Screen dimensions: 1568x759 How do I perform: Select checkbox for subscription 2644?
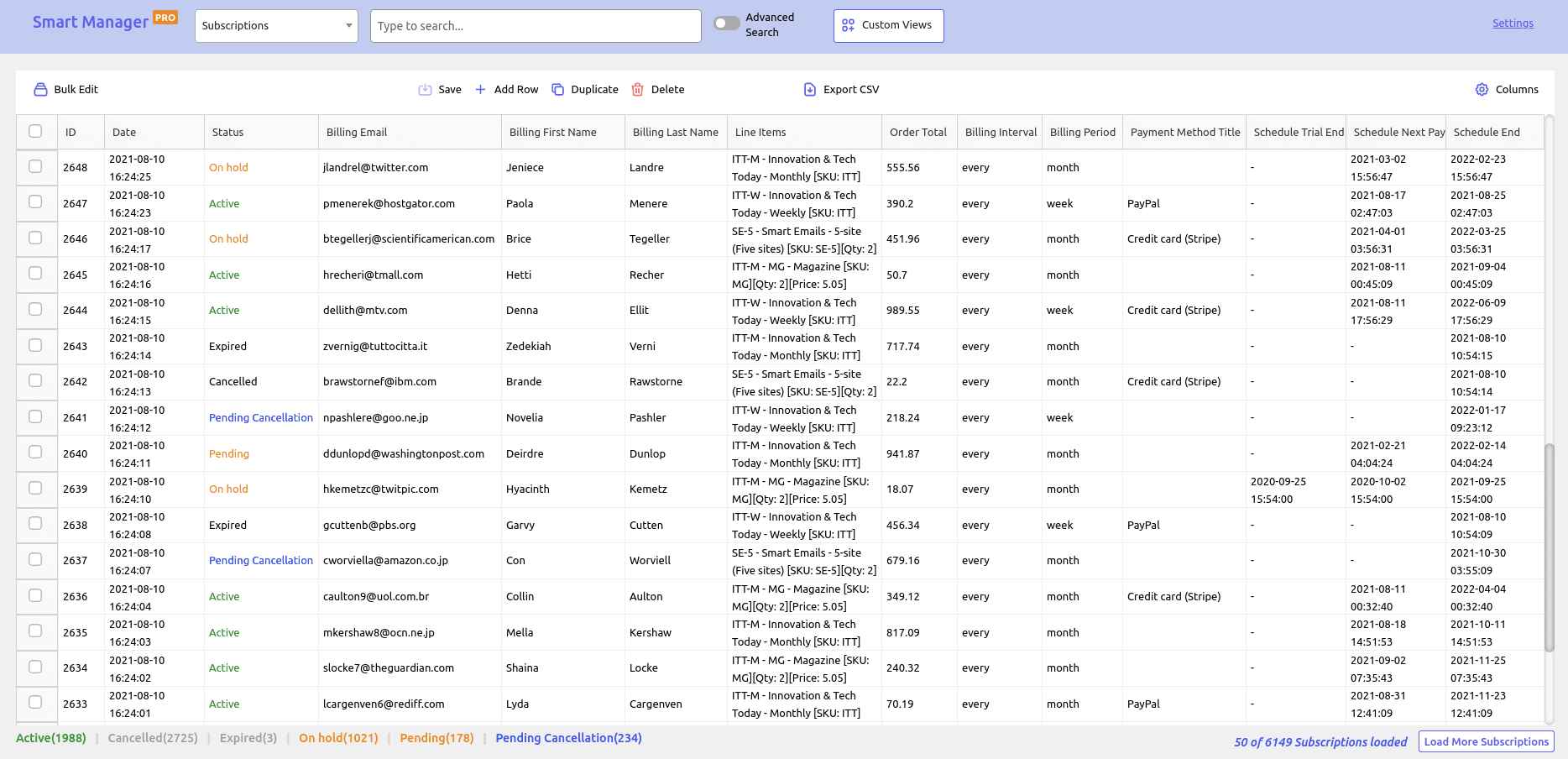[x=35, y=309]
